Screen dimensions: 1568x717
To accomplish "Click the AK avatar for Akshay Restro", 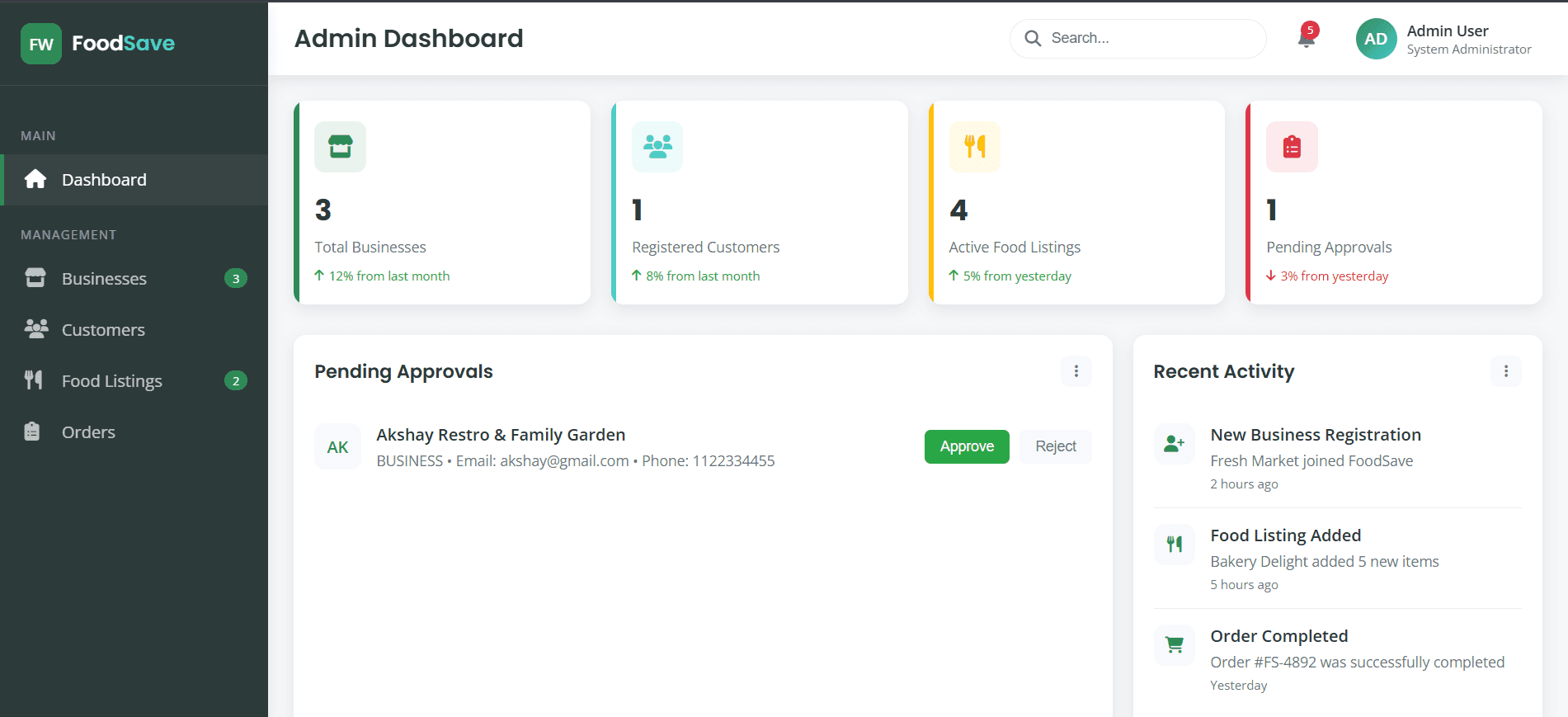I will 337,446.
